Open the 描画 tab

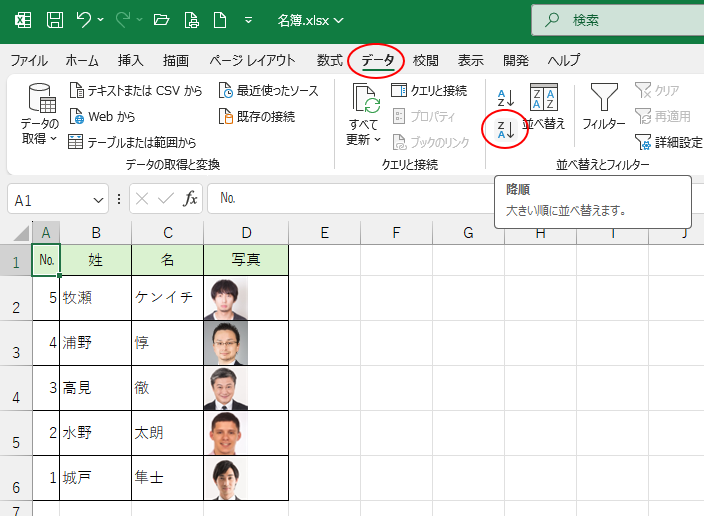176,60
